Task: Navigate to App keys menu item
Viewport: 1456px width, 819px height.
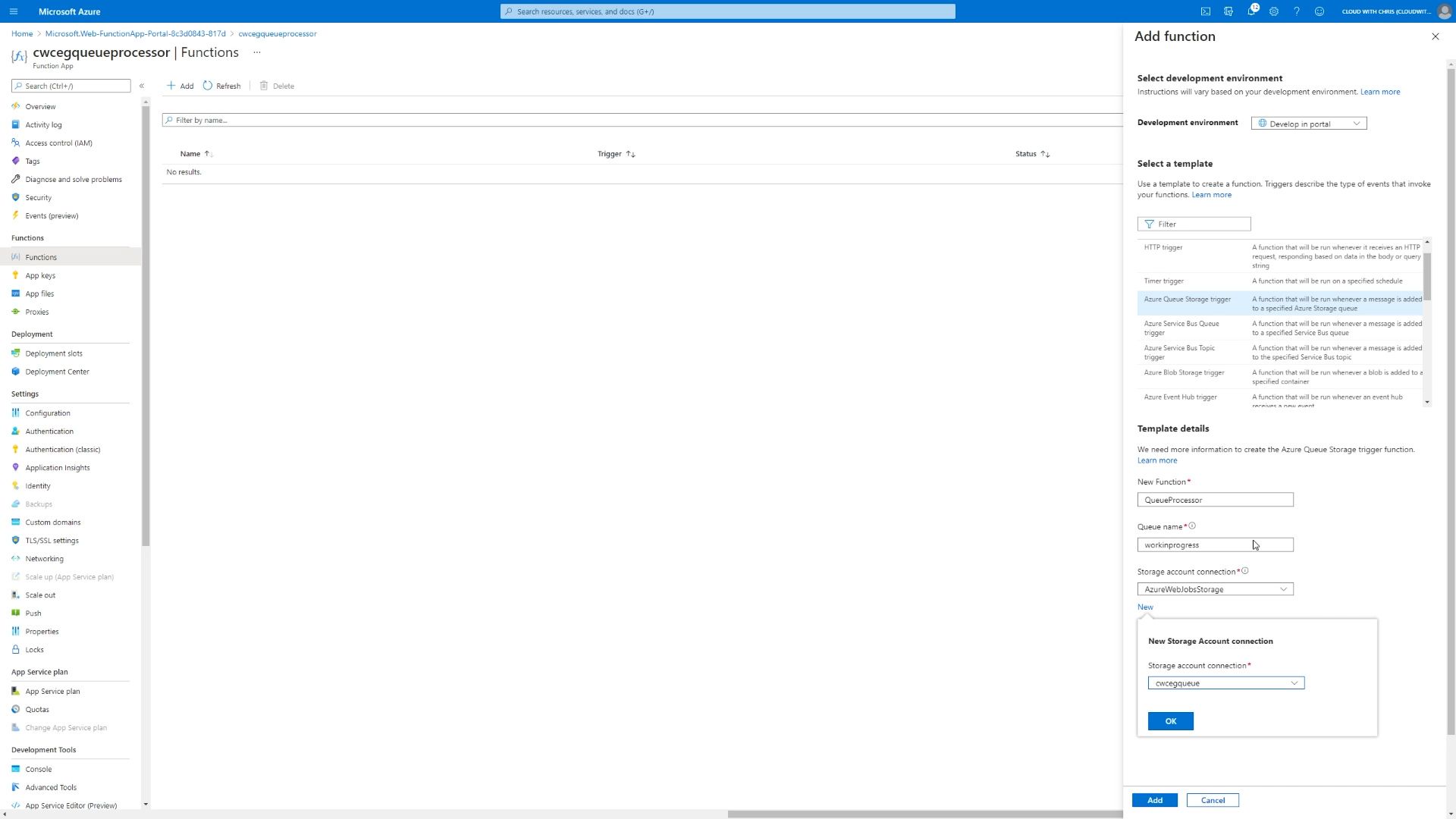Action: [x=40, y=275]
